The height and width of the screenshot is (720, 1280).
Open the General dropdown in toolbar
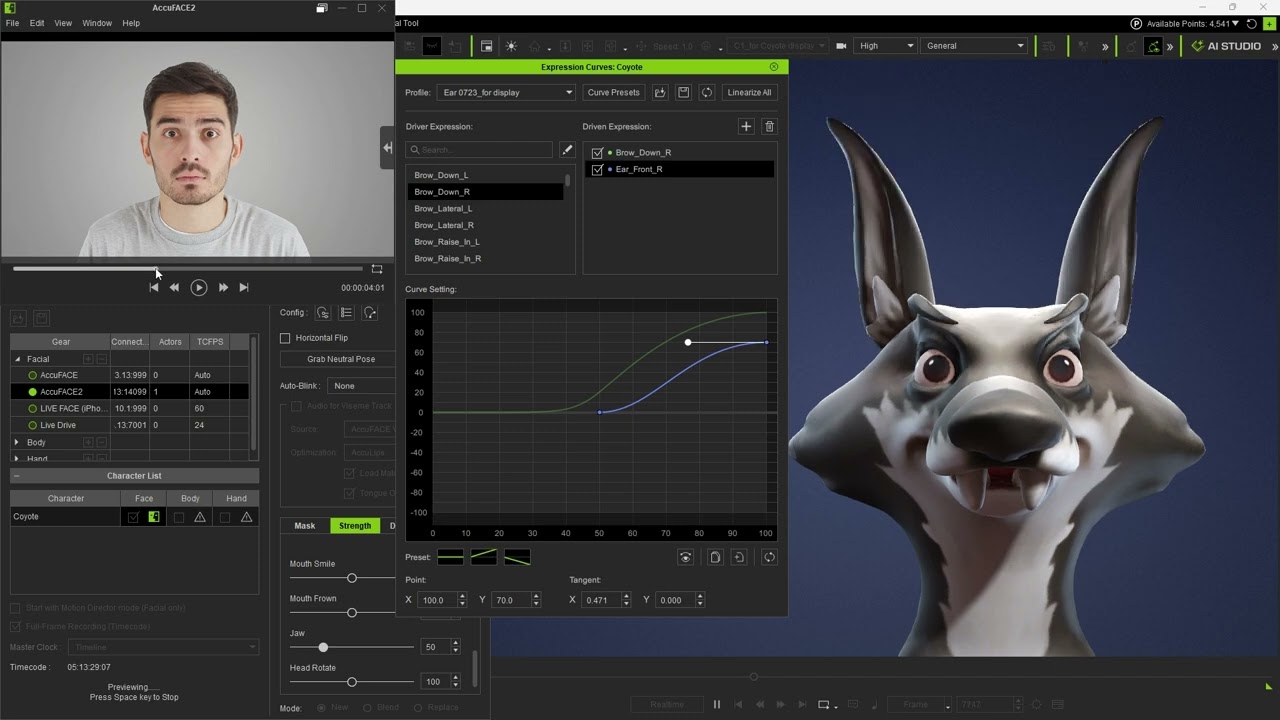click(x=975, y=46)
